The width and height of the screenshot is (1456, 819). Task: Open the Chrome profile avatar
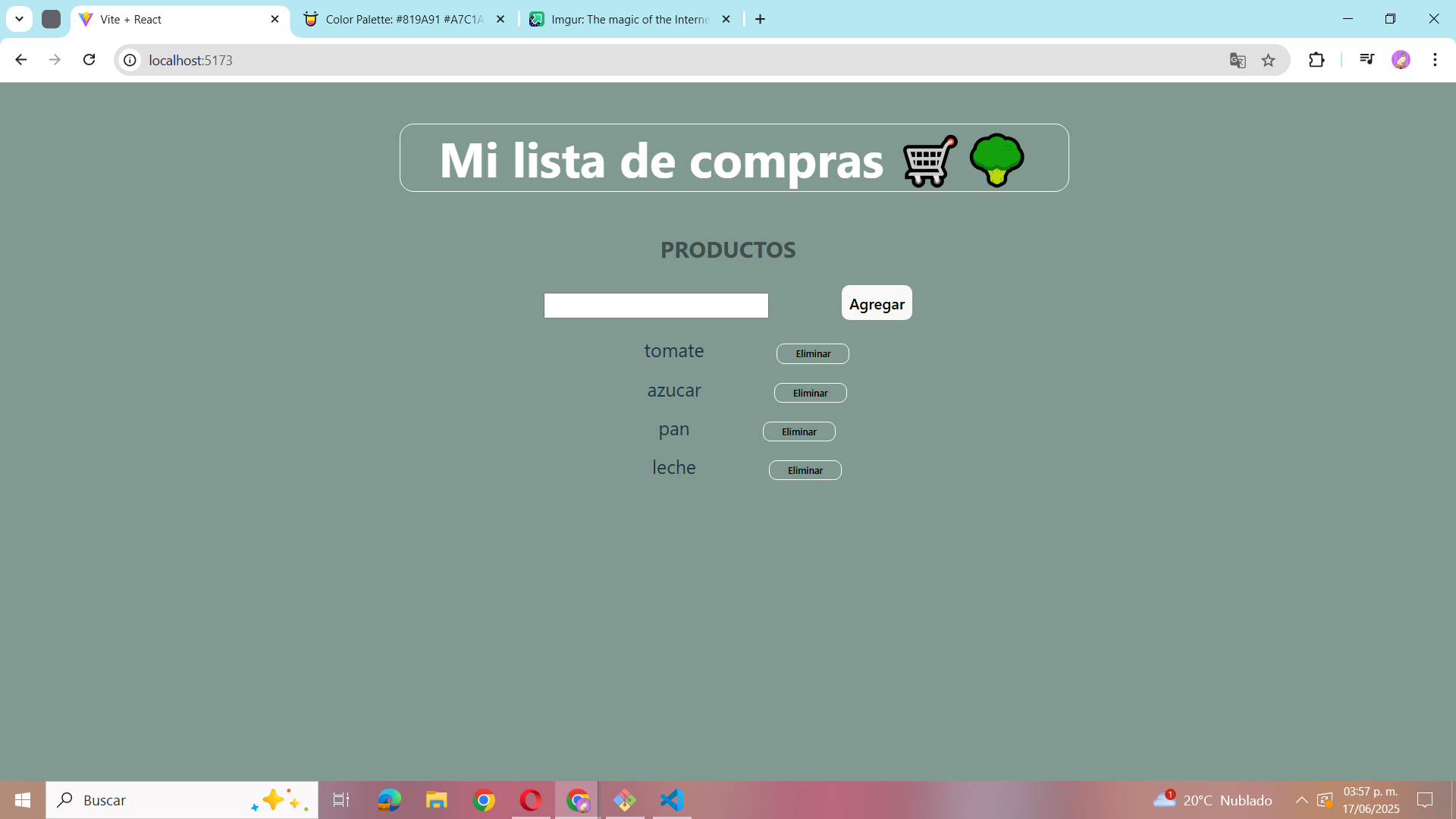tap(1401, 60)
